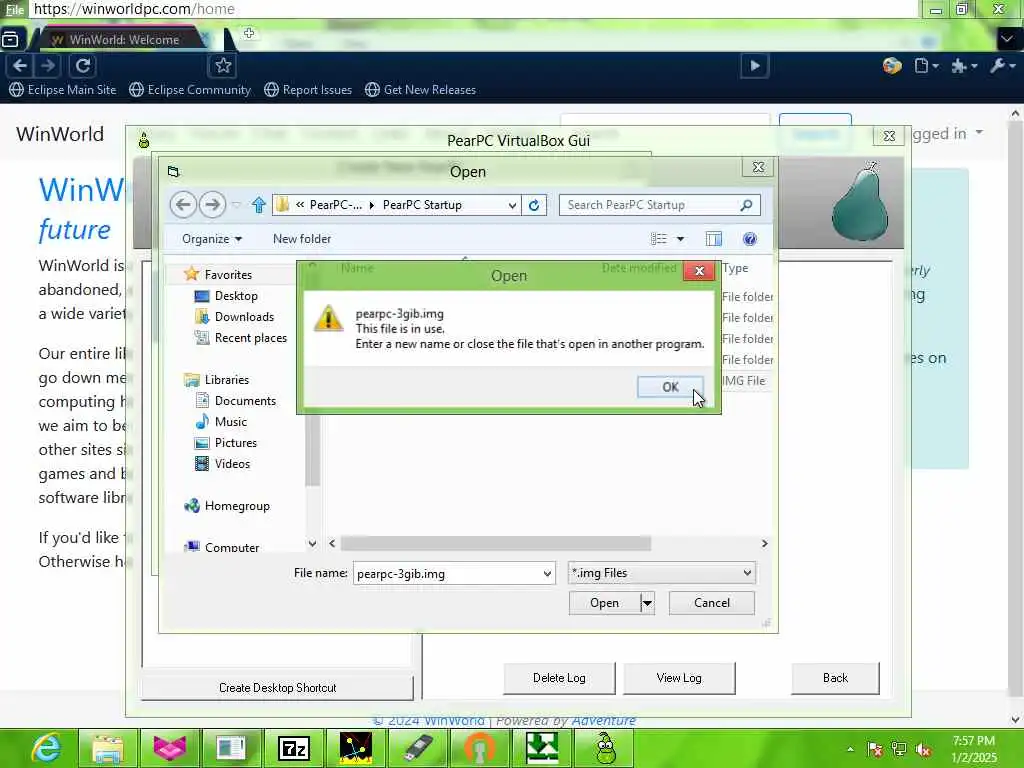Expand the File name history dropdown

coord(547,573)
